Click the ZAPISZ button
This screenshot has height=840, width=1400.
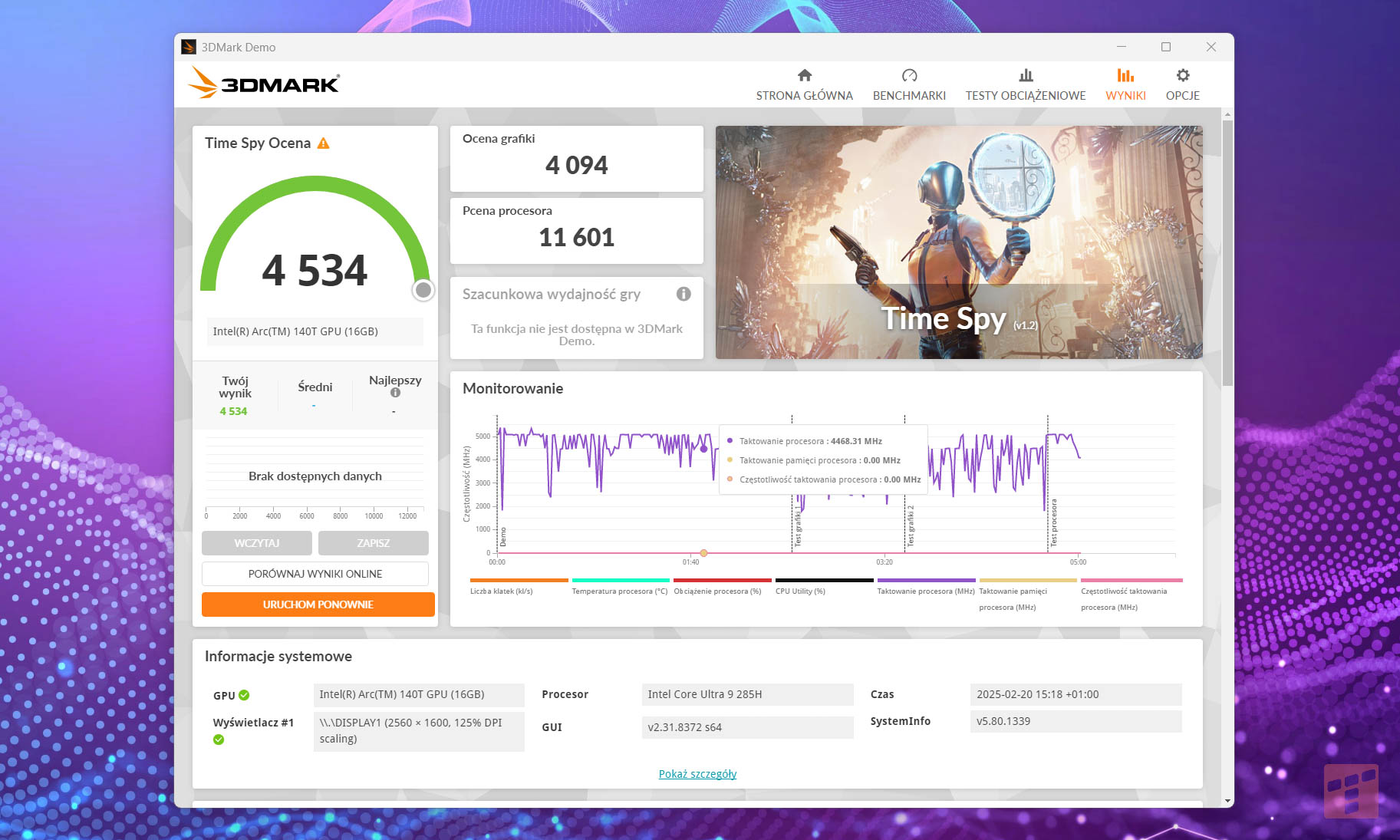(374, 543)
